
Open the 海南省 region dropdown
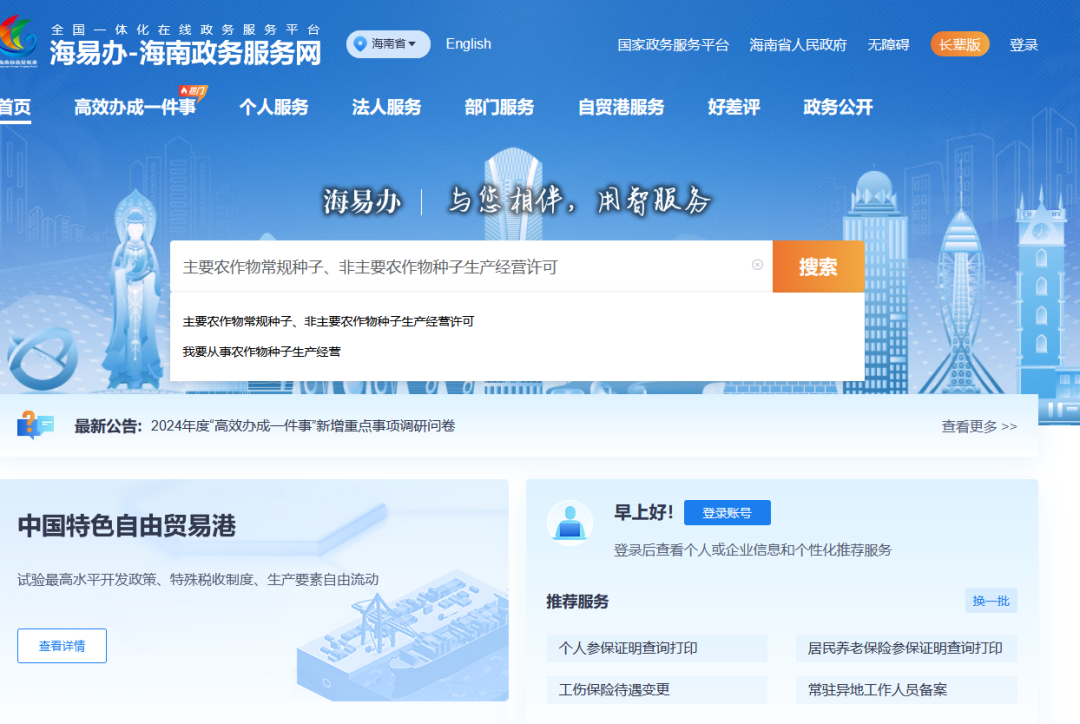click(x=388, y=44)
